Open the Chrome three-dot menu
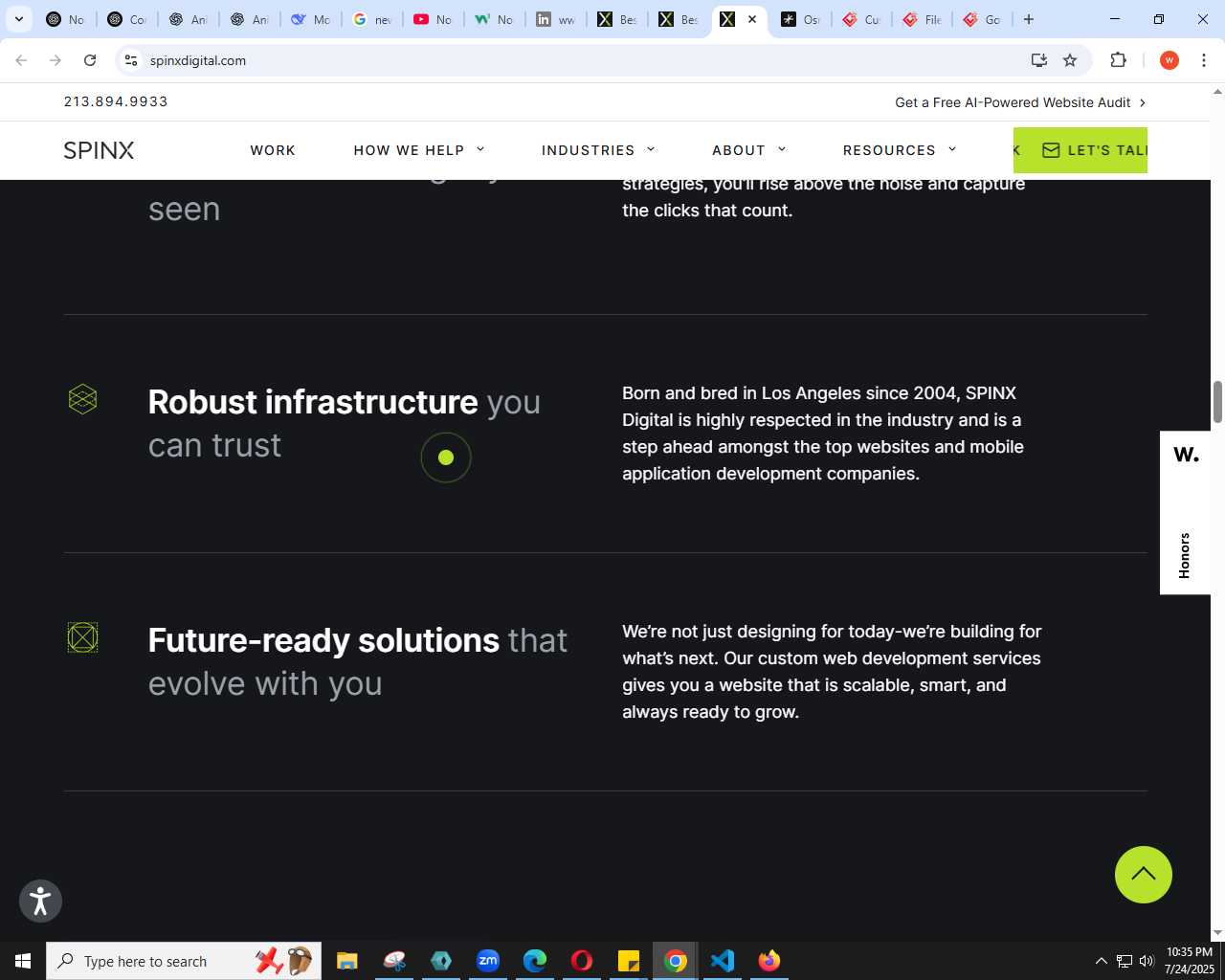The height and width of the screenshot is (980, 1225). (1204, 60)
